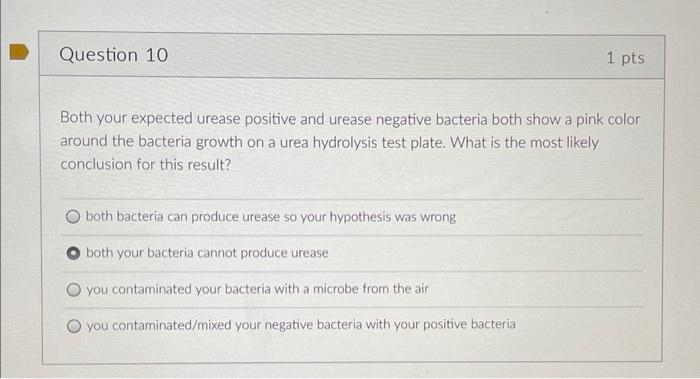Click the '1 pts' points label
The width and height of the screenshot is (700, 379).
(x=625, y=58)
